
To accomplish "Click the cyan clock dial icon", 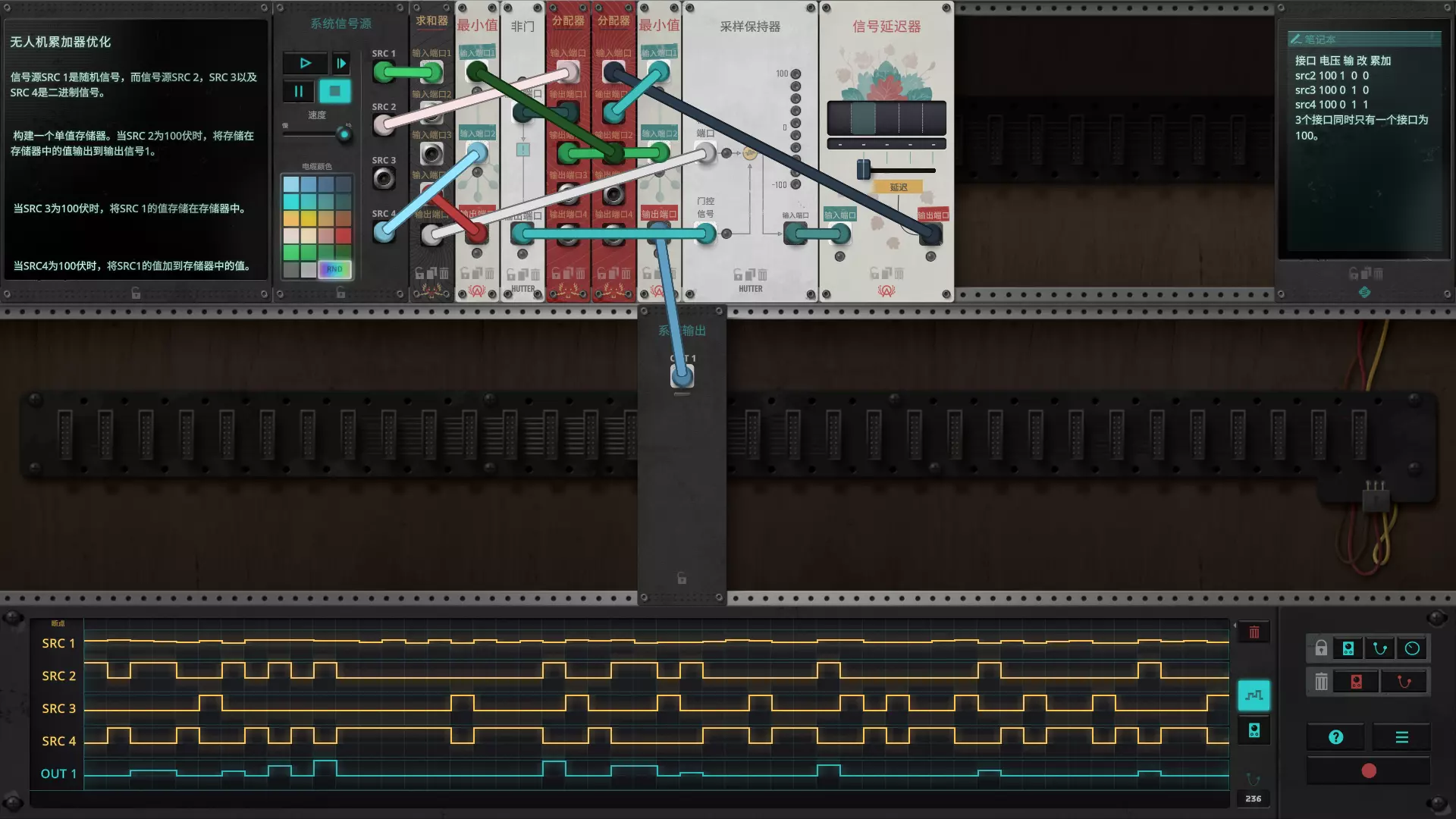I will tap(1411, 648).
